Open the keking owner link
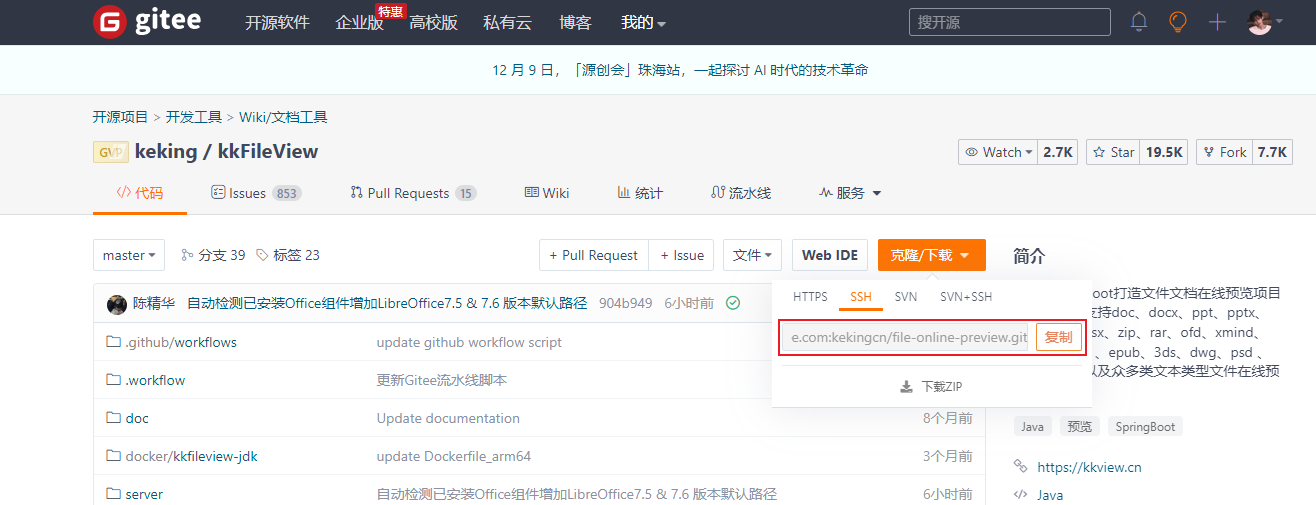 point(167,152)
